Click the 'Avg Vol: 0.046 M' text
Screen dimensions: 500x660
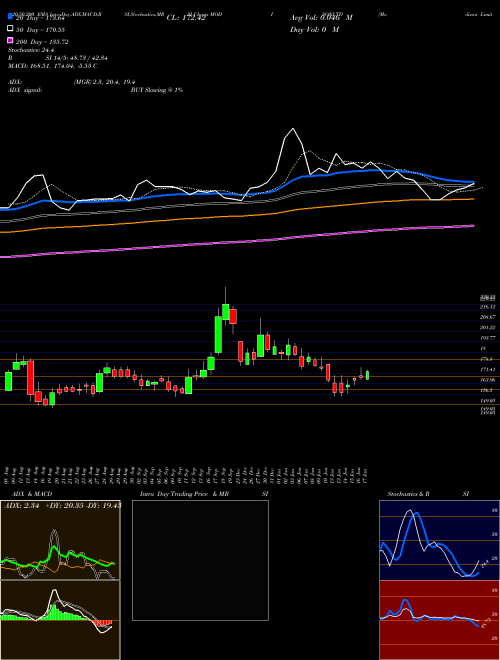pos(321,18)
